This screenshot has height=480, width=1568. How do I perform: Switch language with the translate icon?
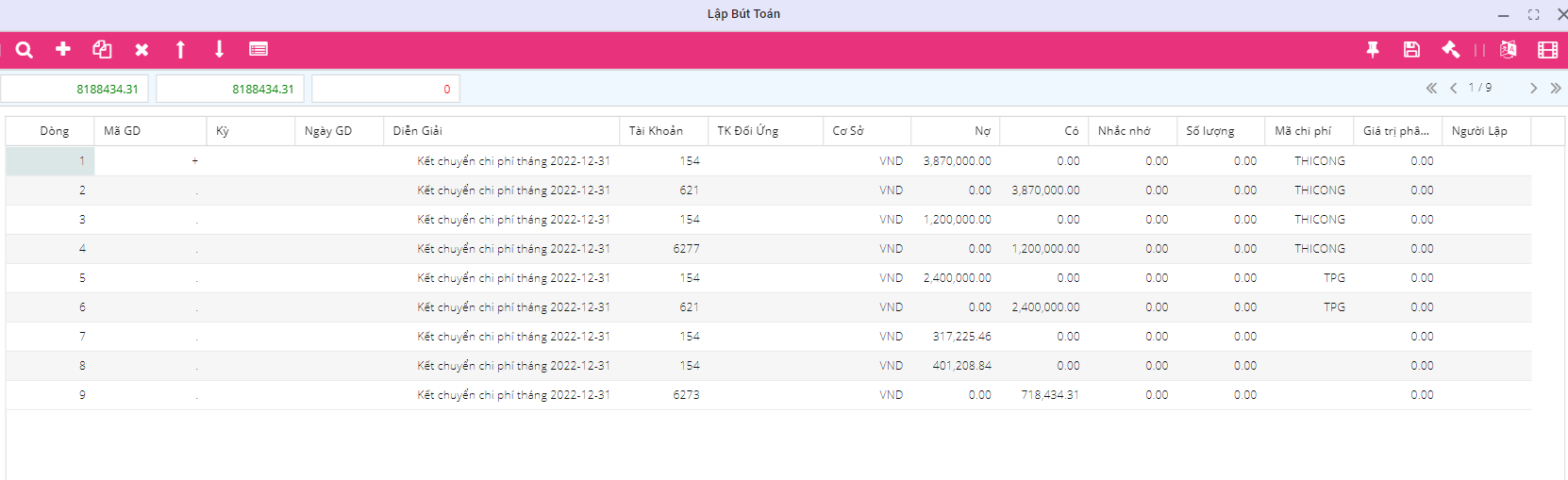tap(1508, 50)
